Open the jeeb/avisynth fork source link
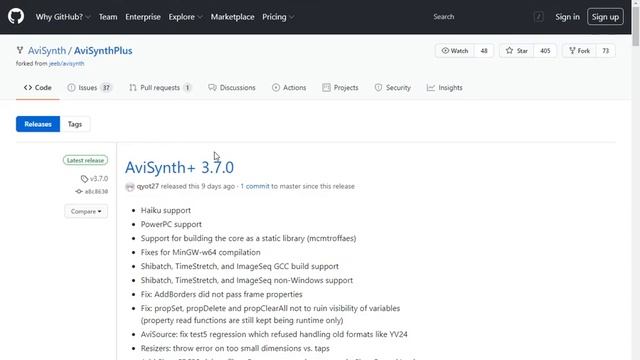Image resolution: width=640 pixels, height=360 pixels. pyautogui.click(x=67, y=64)
